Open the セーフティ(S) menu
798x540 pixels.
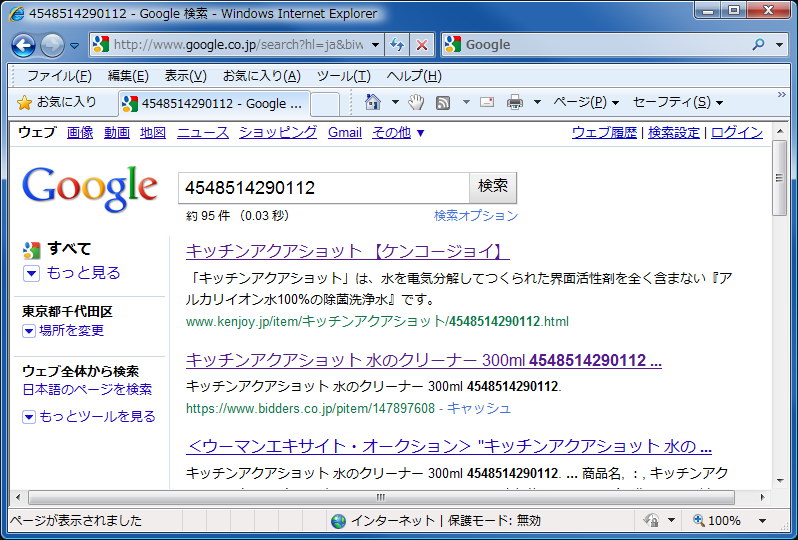pyautogui.click(x=678, y=102)
